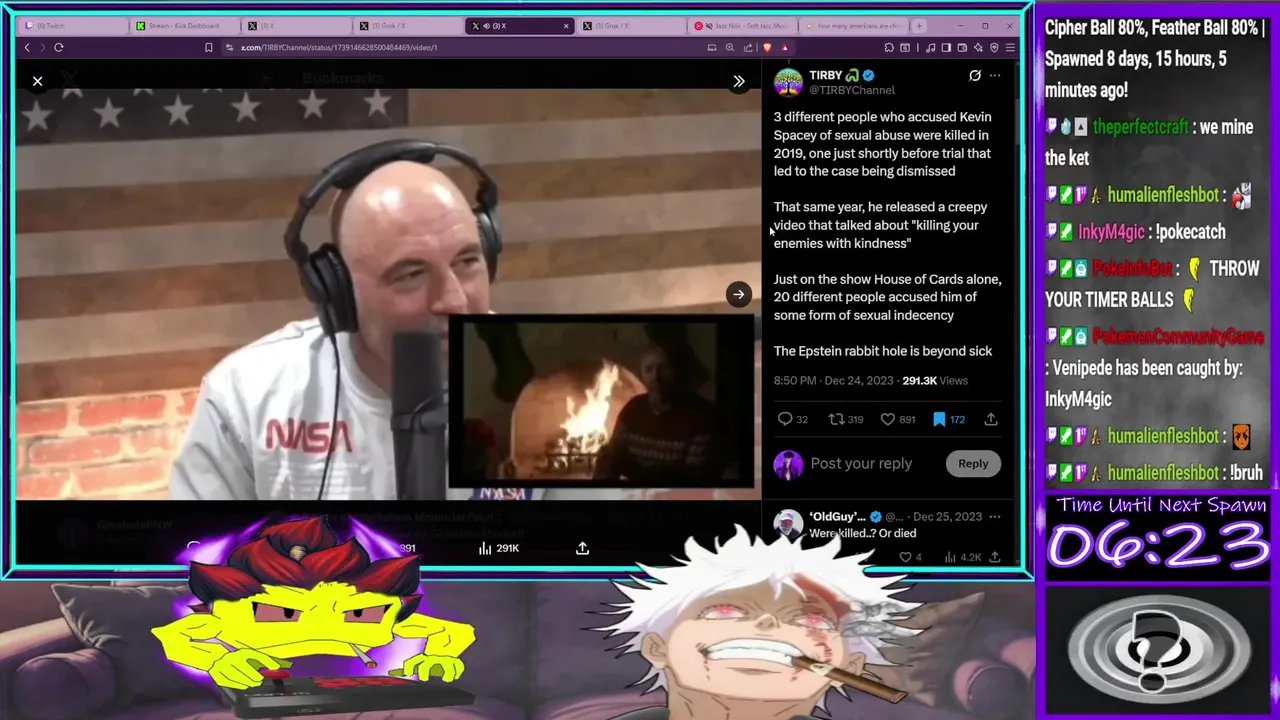1280x720 pixels.
Task: Go back in browser history
Action: [x=27, y=47]
